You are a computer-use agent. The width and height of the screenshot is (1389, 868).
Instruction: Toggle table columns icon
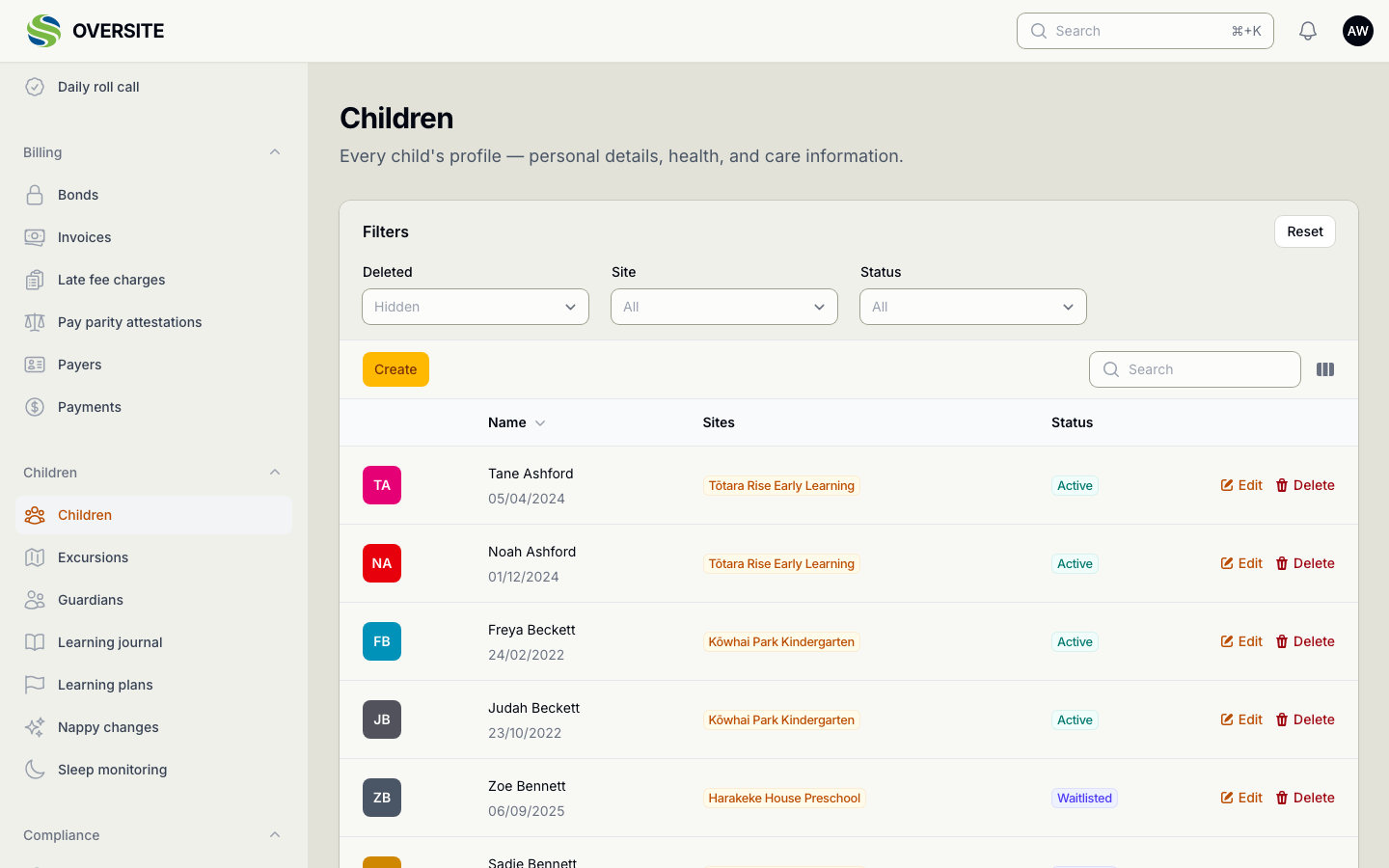[1325, 369]
